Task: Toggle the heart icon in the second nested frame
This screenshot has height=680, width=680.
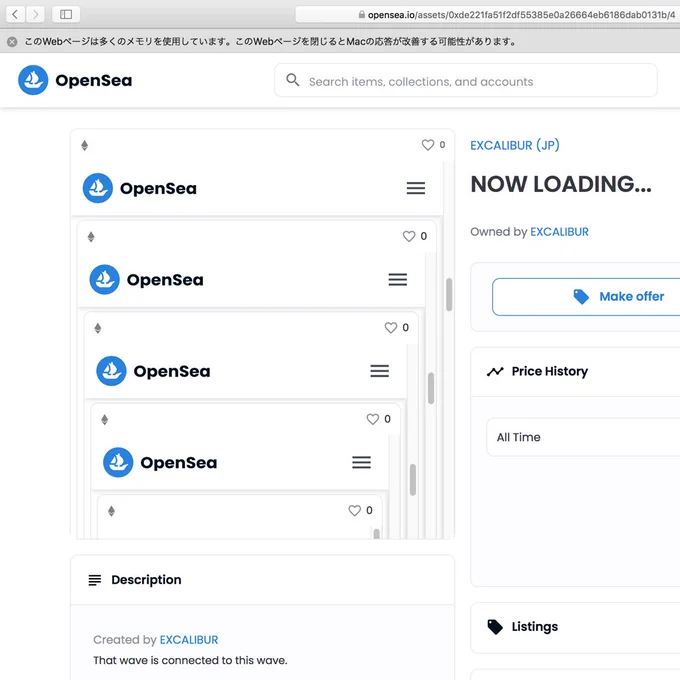Action: tap(409, 236)
